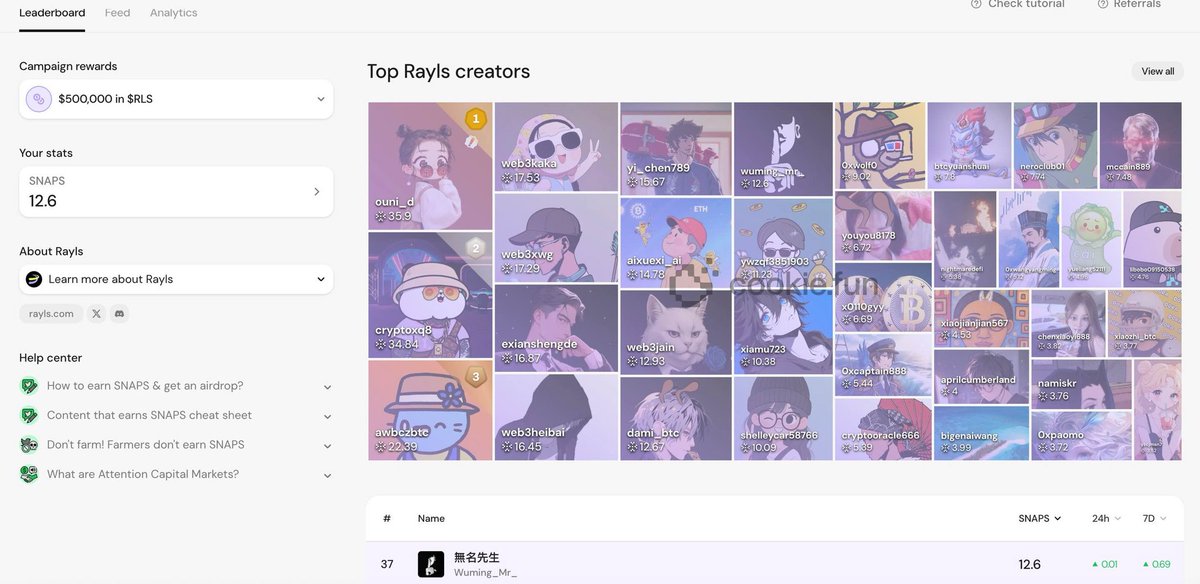Screen dimensions: 1200x584
Task: Open xiaojianjian567 creator tile
Action: click(x=981, y=318)
